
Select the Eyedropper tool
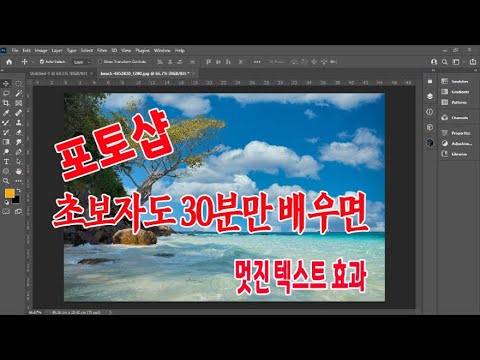point(6,113)
